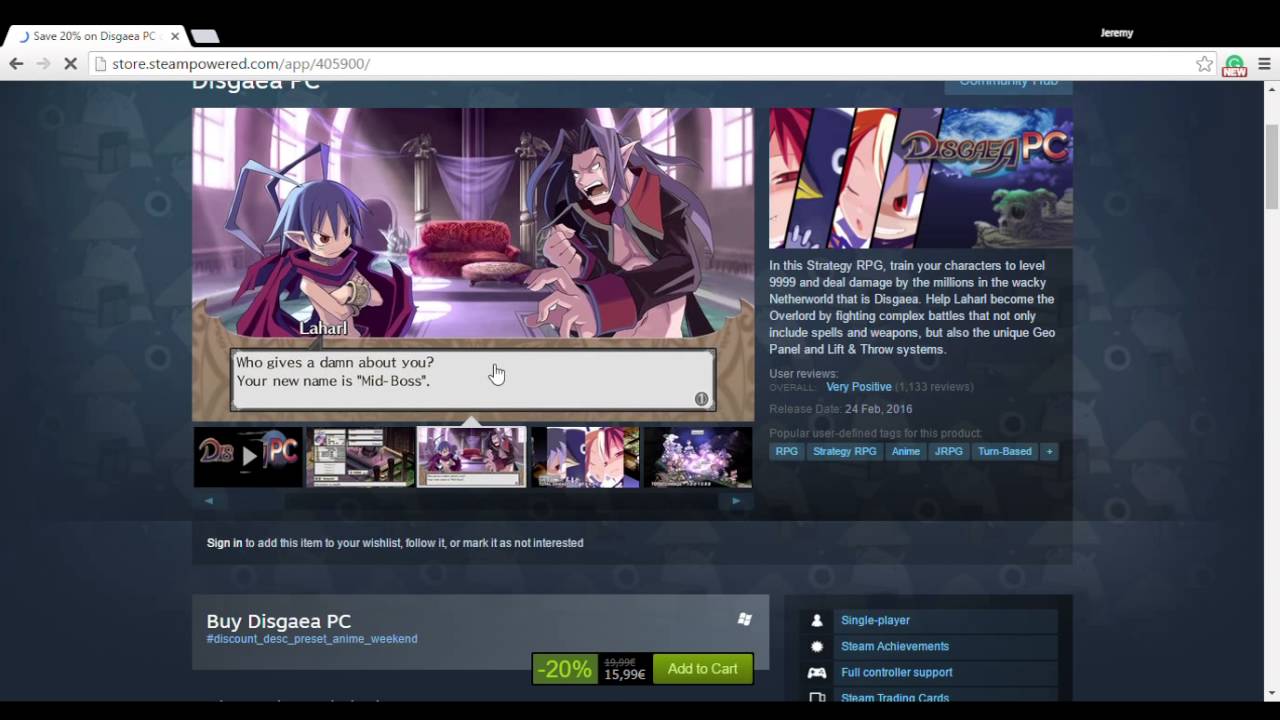This screenshot has width=1280, height=720.
Task: Open the Disgaea PC header banner image
Action: point(921,178)
